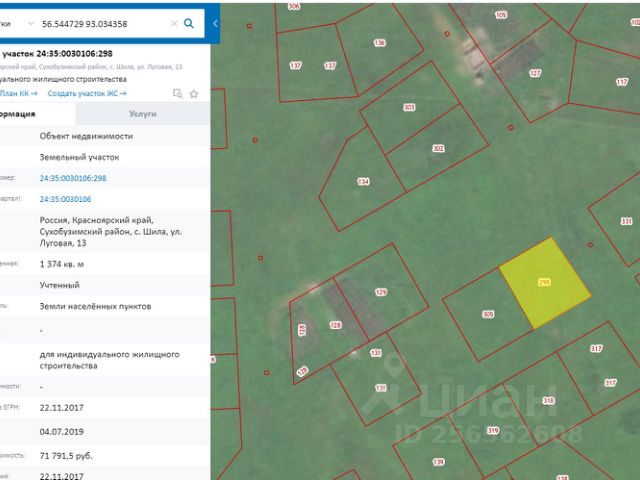Add parcel to favorites with star
Viewport: 640px width, 480px height.
(193, 93)
